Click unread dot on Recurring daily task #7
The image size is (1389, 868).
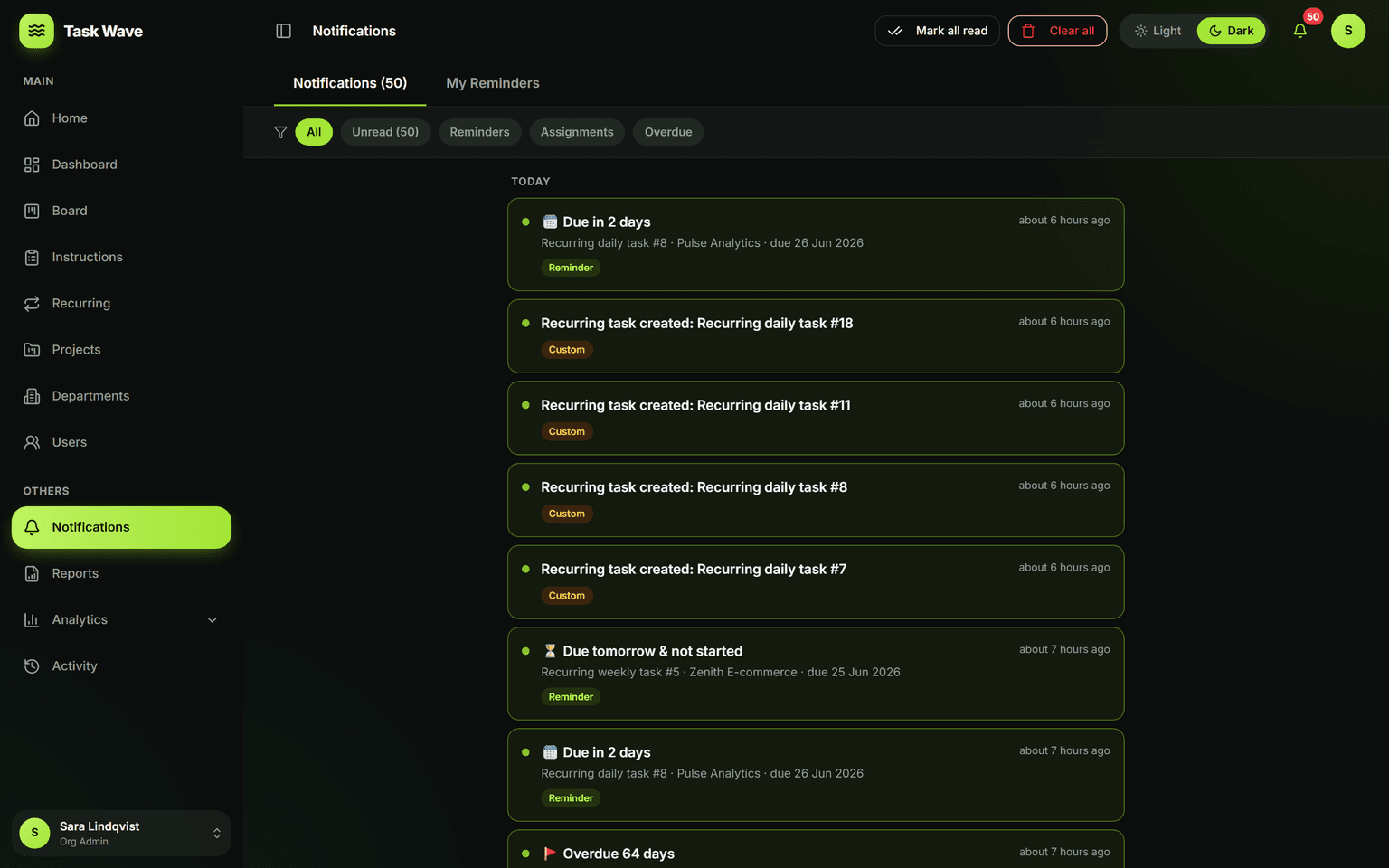525,569
